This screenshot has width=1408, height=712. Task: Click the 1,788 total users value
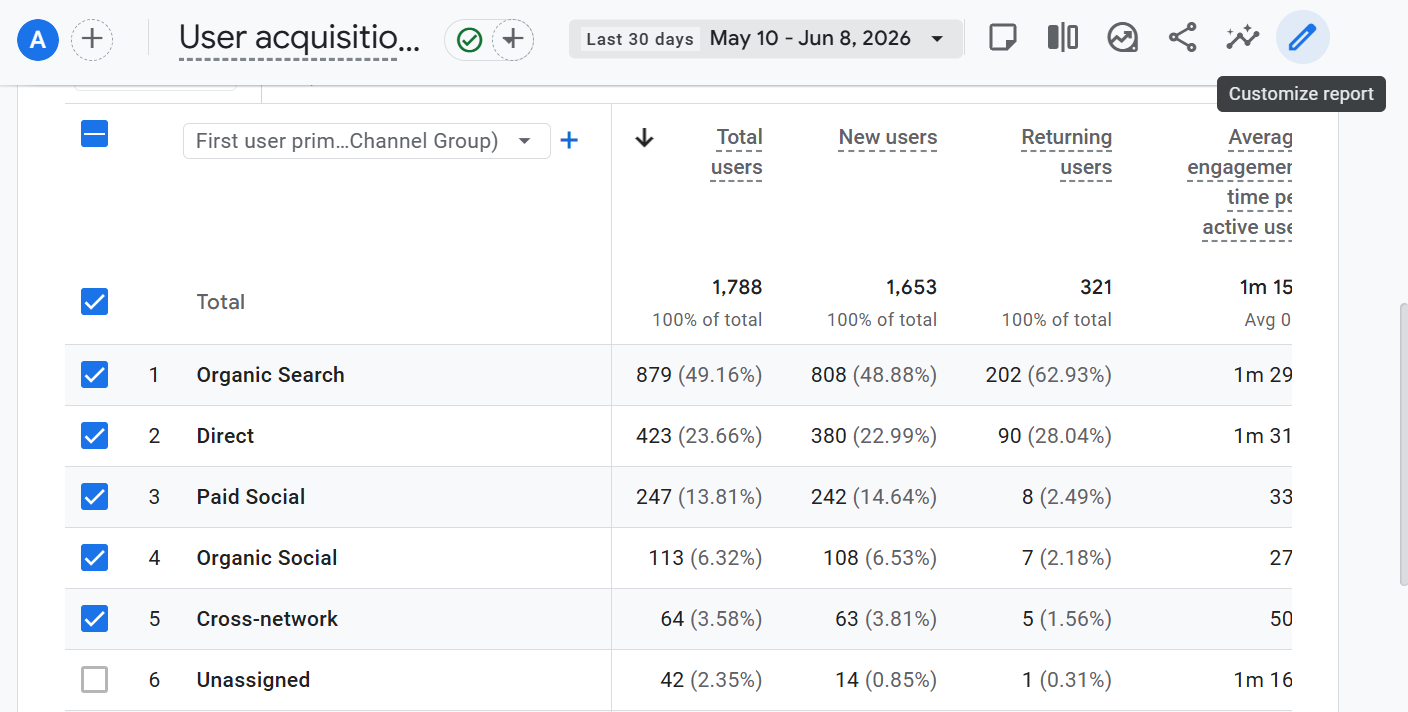coord(737,288)
